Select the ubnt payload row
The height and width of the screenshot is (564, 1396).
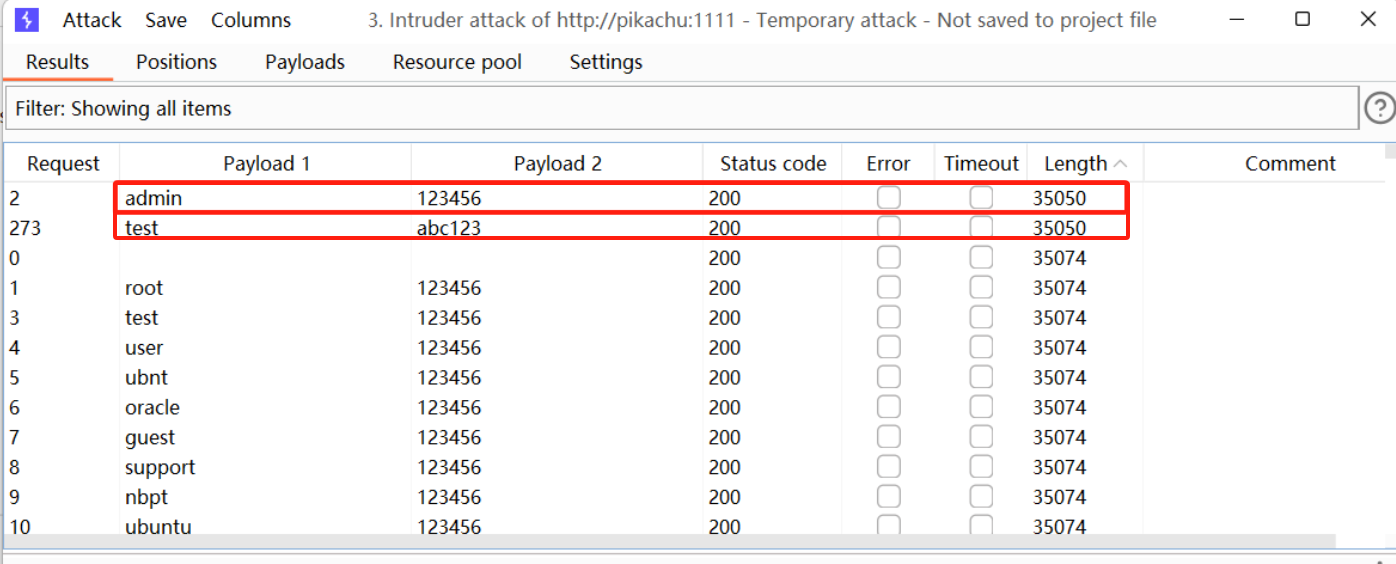(695, 378)
